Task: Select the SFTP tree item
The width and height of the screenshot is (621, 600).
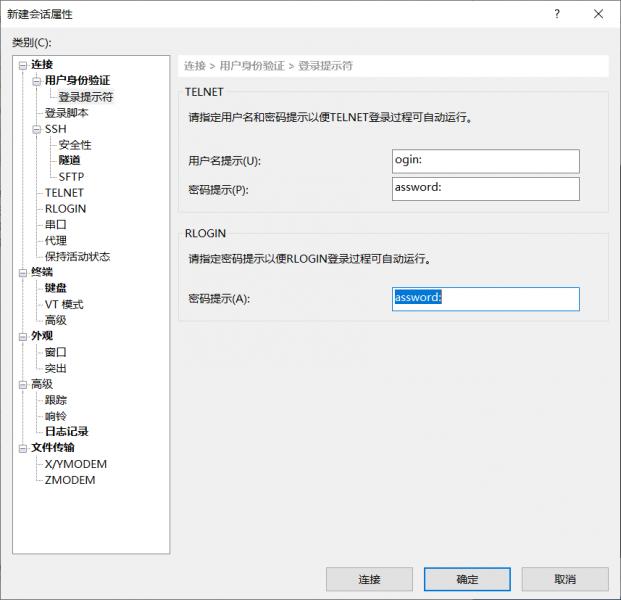Action: click(71, 177)
